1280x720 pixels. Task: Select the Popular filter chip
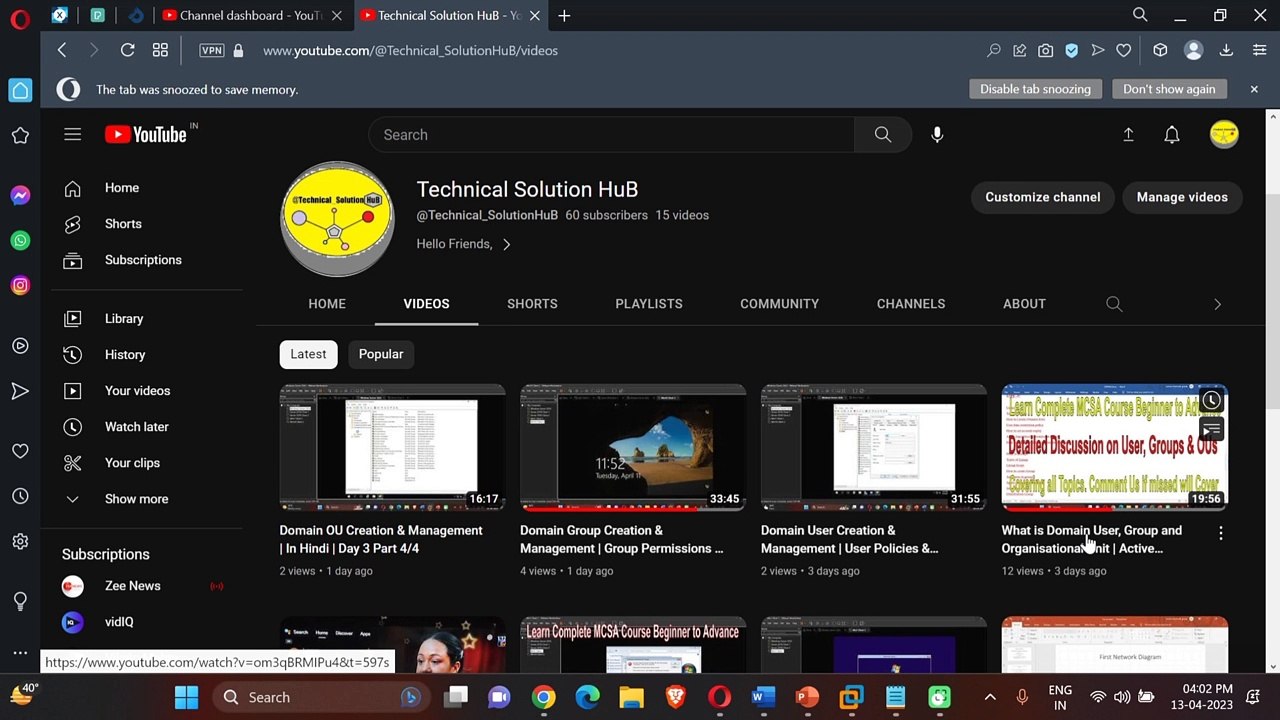(x=381, y=354)
